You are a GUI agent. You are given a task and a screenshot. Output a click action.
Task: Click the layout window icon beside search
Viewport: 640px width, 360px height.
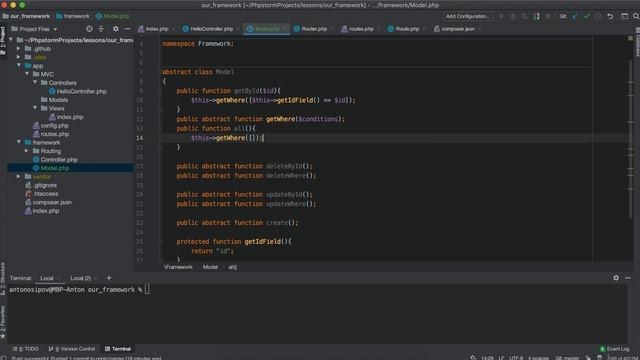pos(624,16)
